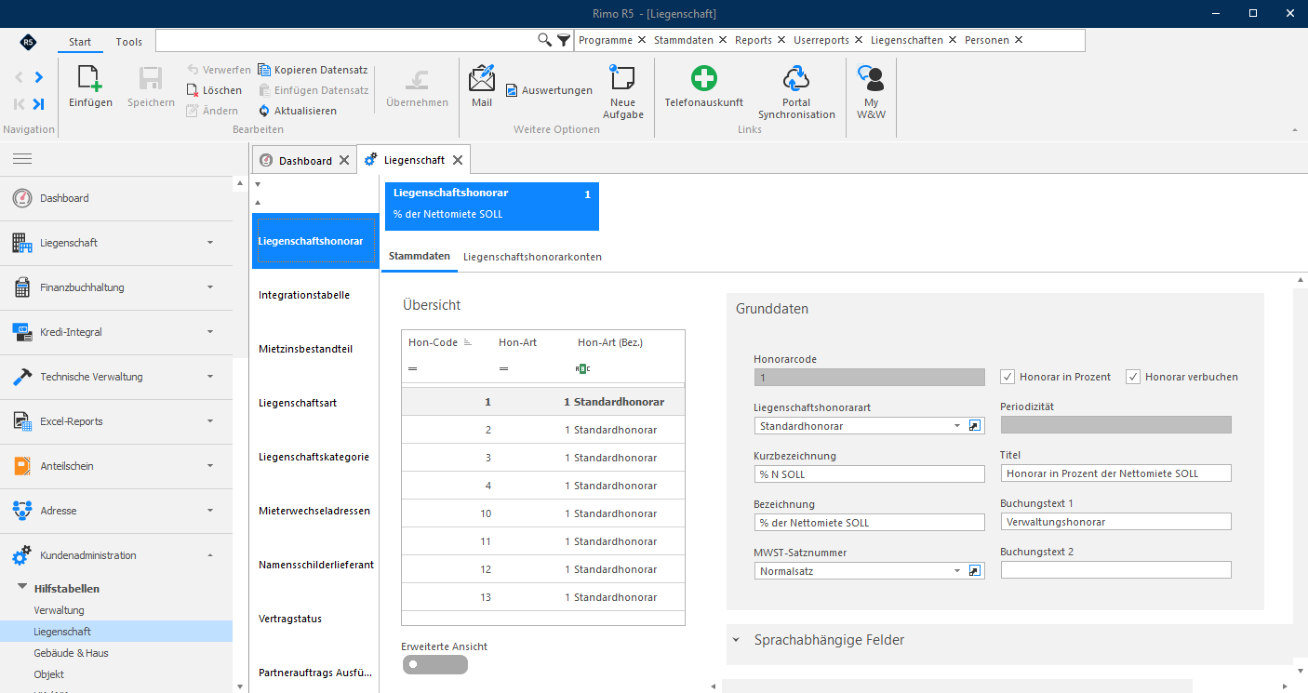Enable the Erweiterte Ansicht switch
The height and width of the screenshot is (693, 1308).
435,665
